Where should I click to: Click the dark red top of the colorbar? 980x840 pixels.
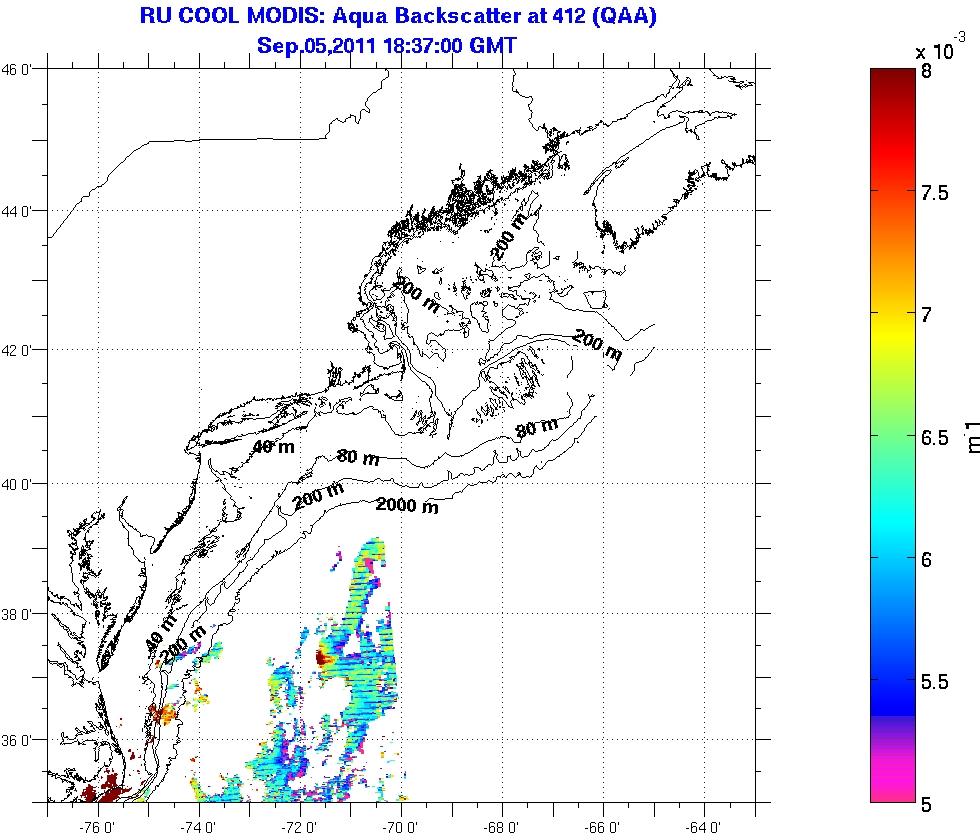point(892,78)
